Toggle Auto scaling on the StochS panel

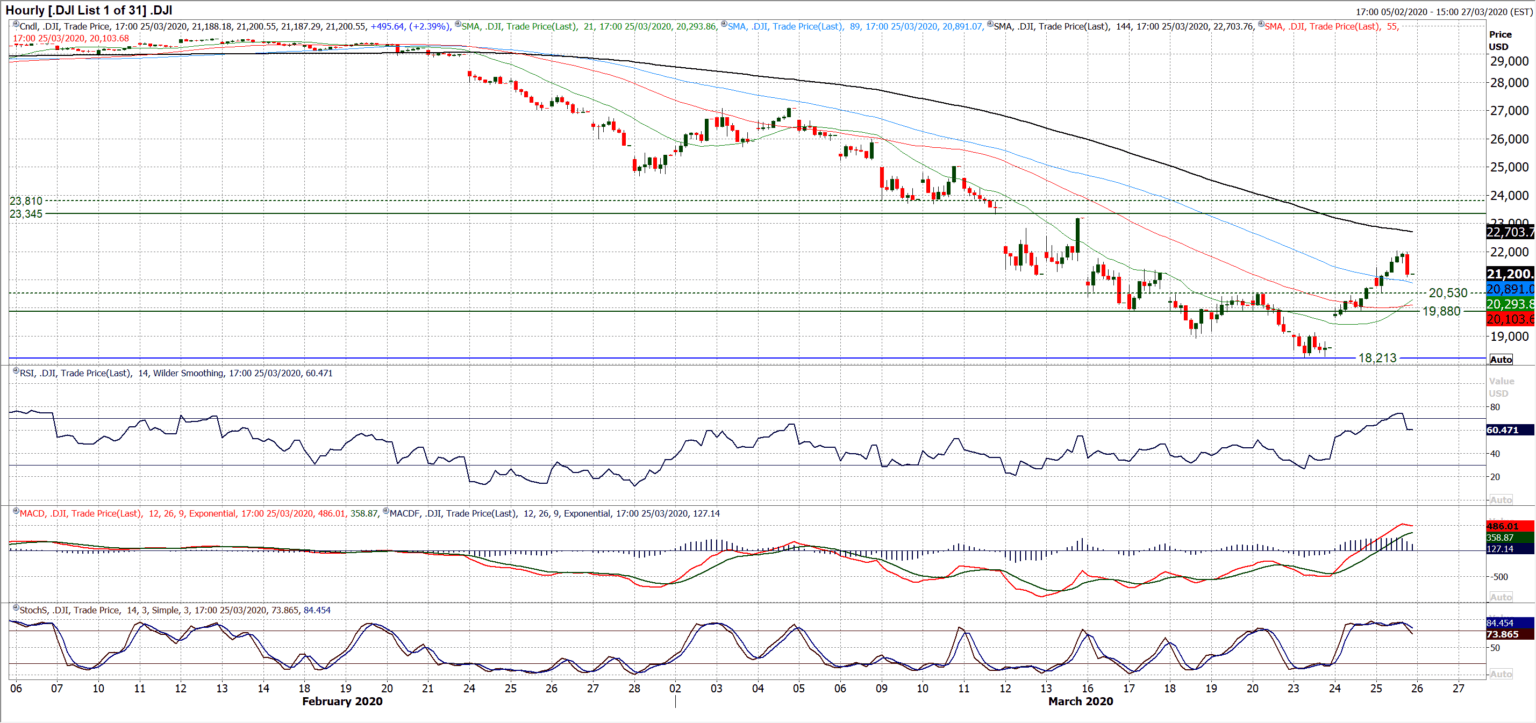(1500, 676)
